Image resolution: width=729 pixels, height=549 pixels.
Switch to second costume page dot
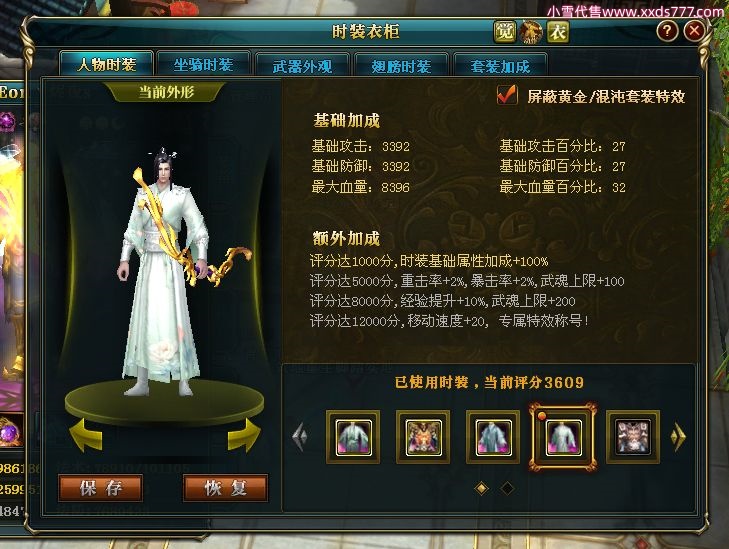click(x=507, y=488)
